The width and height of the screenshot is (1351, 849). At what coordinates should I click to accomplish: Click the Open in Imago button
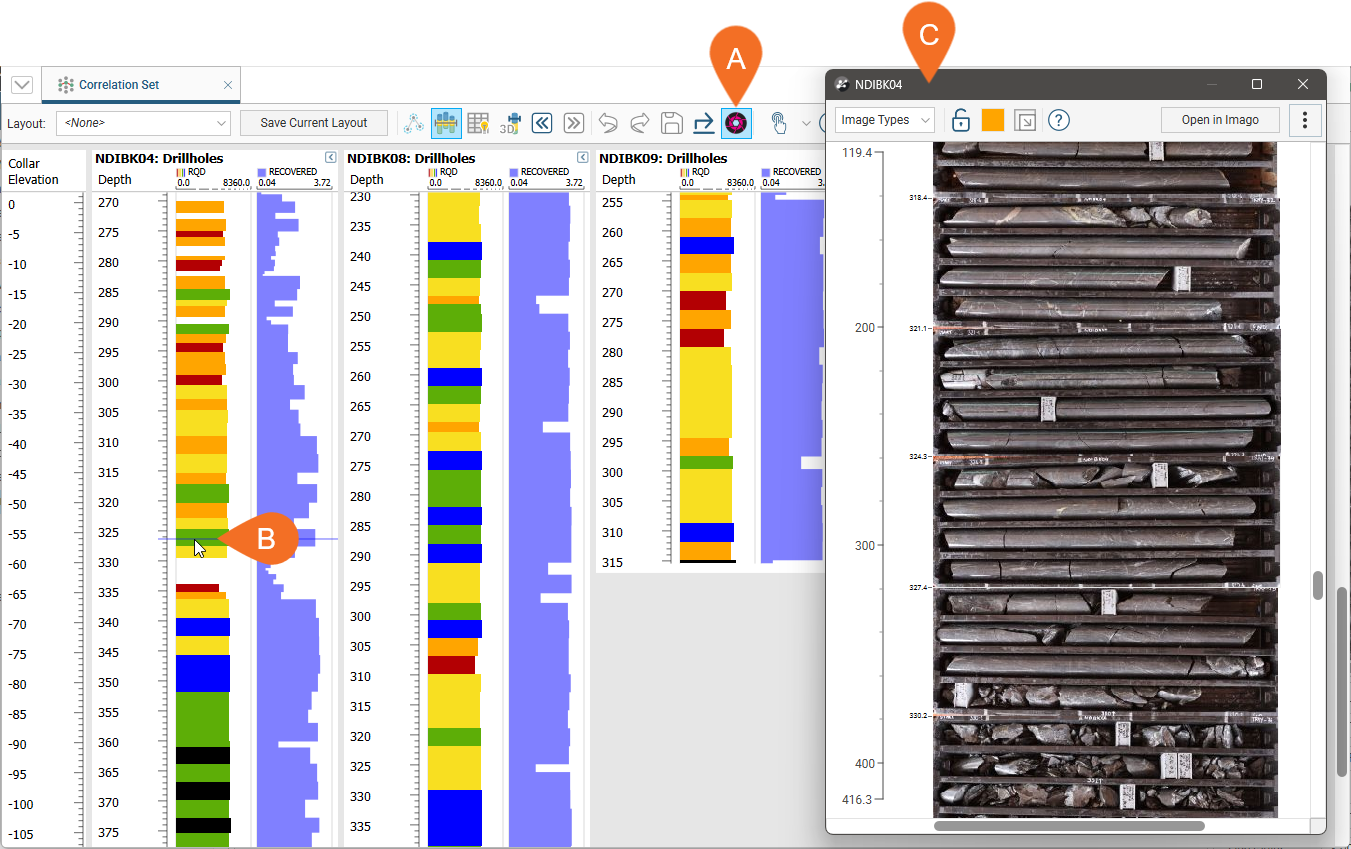(1220, 120)
